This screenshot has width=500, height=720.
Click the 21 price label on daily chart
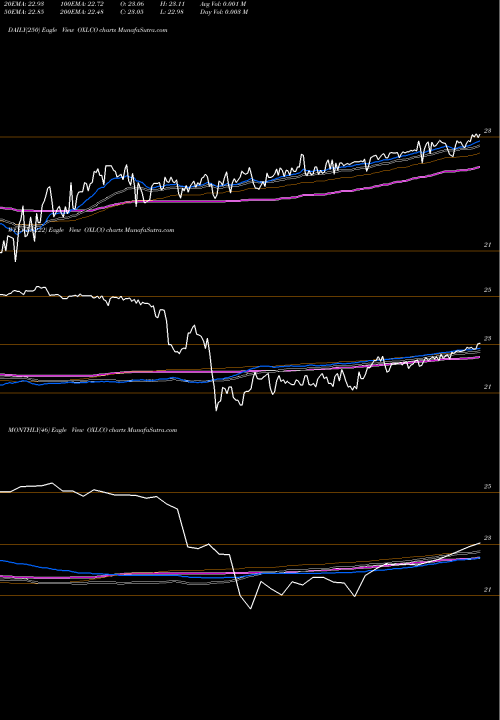[488, 245]
